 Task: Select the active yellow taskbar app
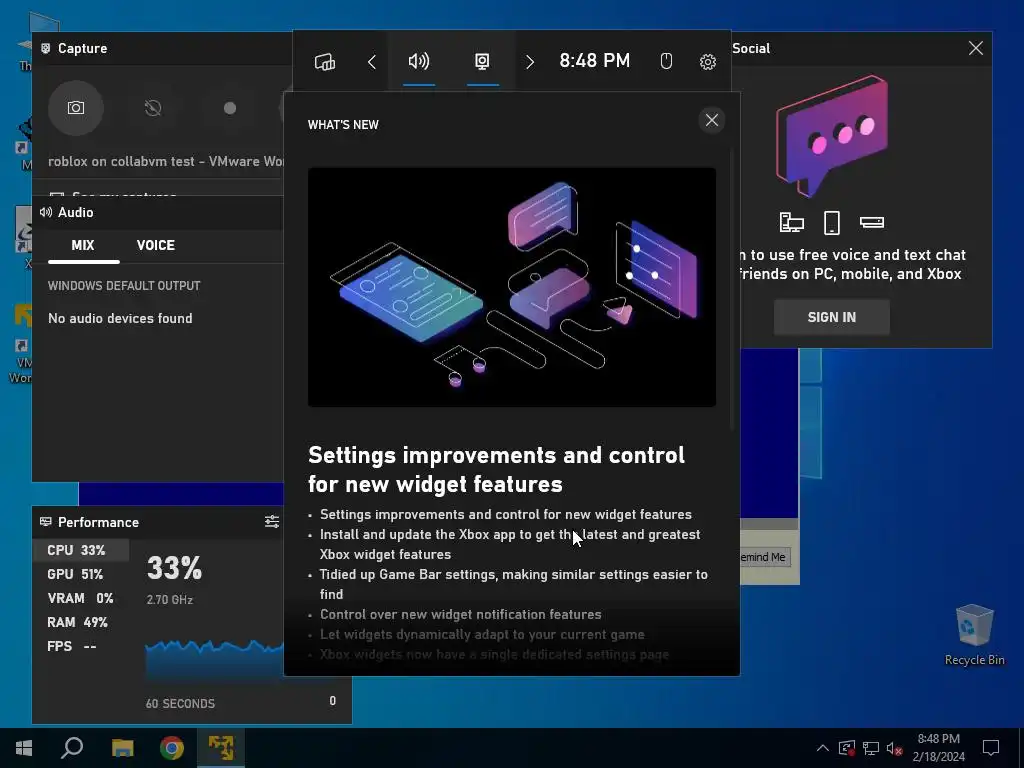[x=221, y=748]
